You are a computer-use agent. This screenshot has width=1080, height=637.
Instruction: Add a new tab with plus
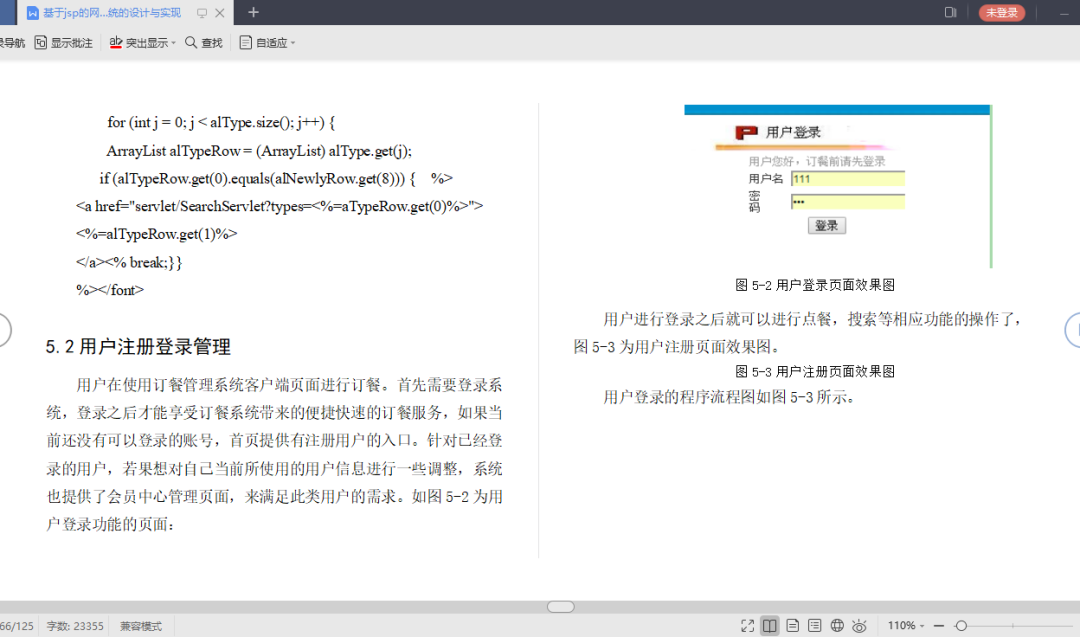[253, 12]
